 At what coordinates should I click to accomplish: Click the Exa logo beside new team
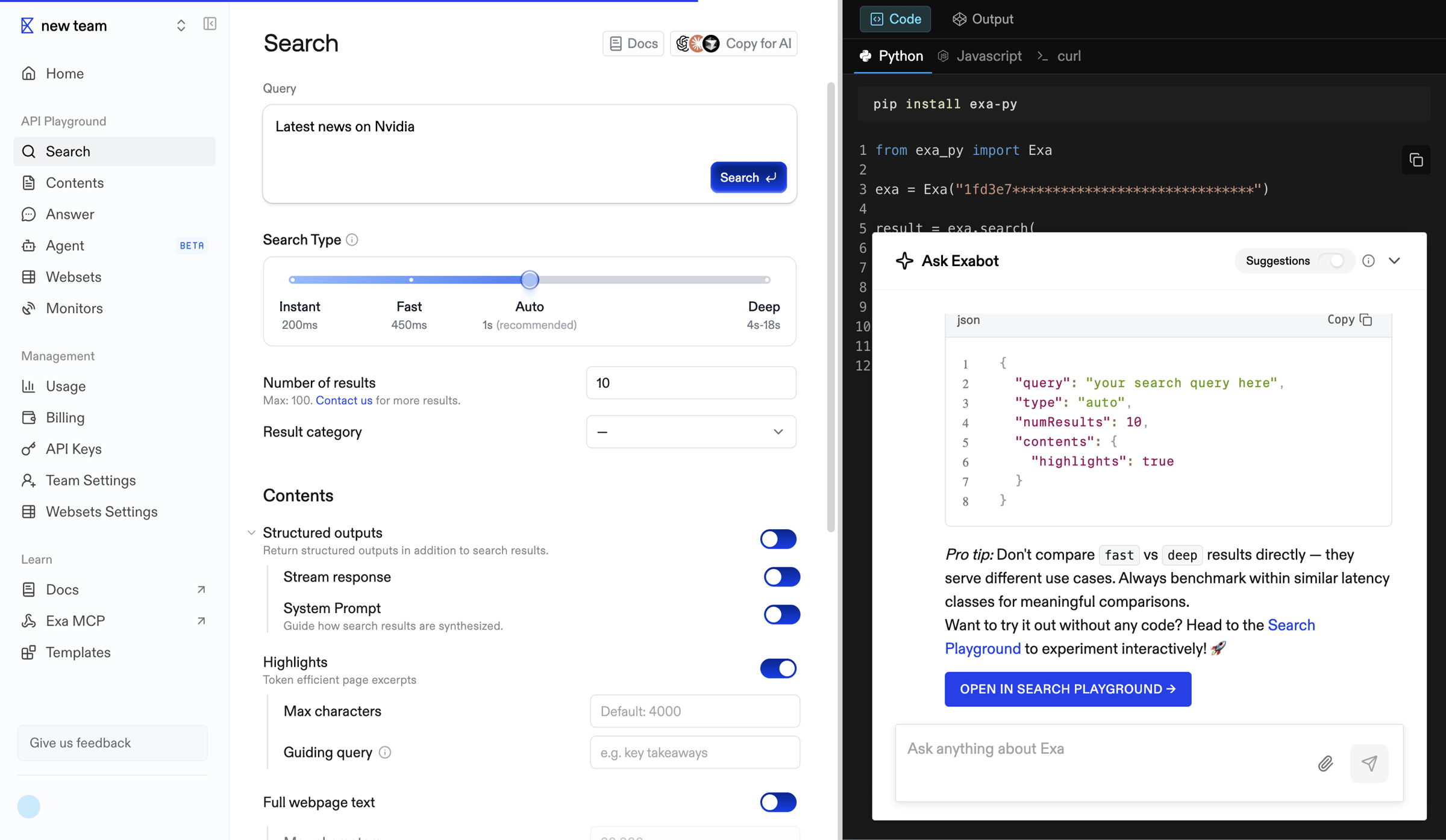click(x=27, y=25)
